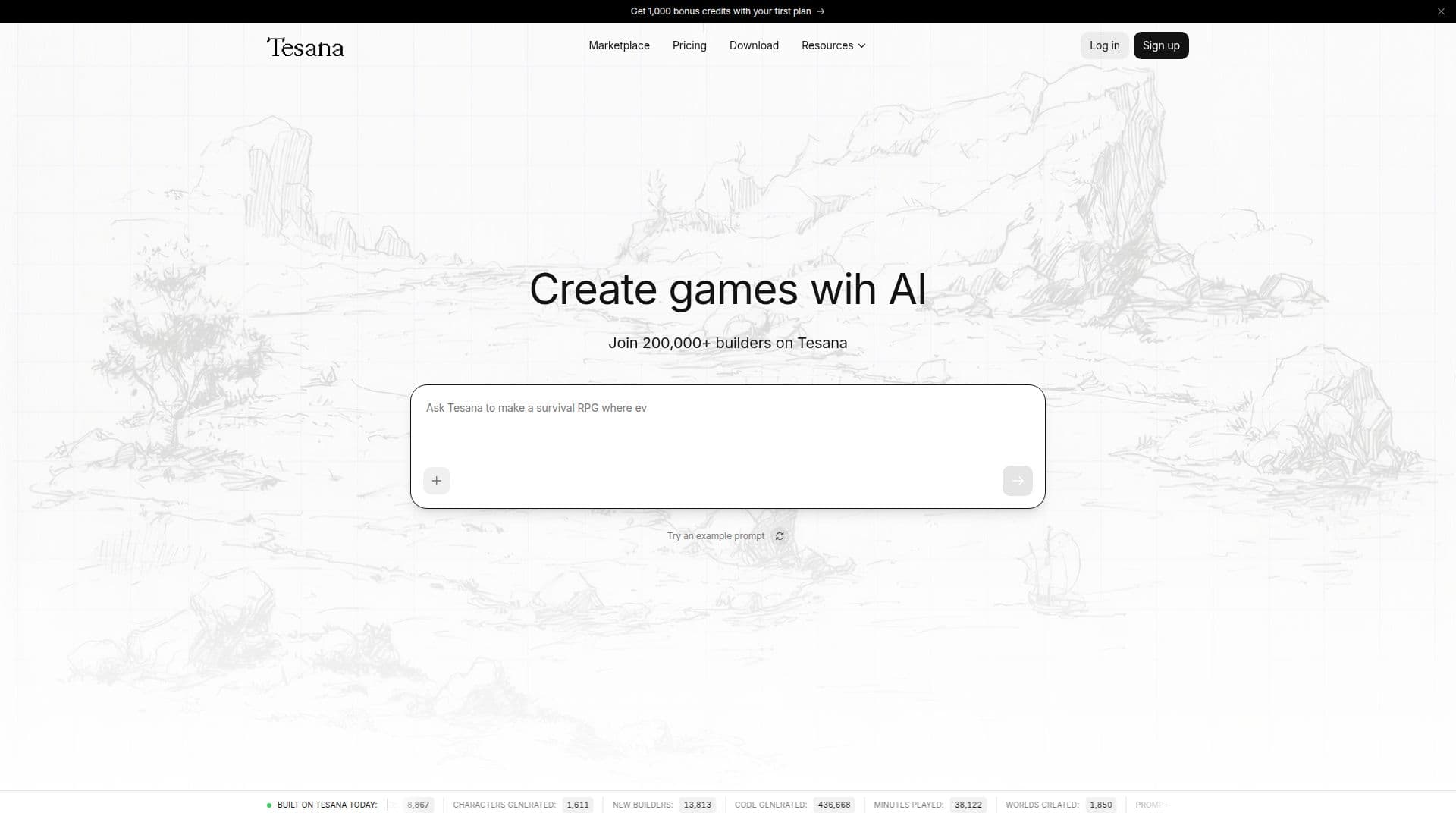Click the refresh icon beside example prompt

[780, 536]
